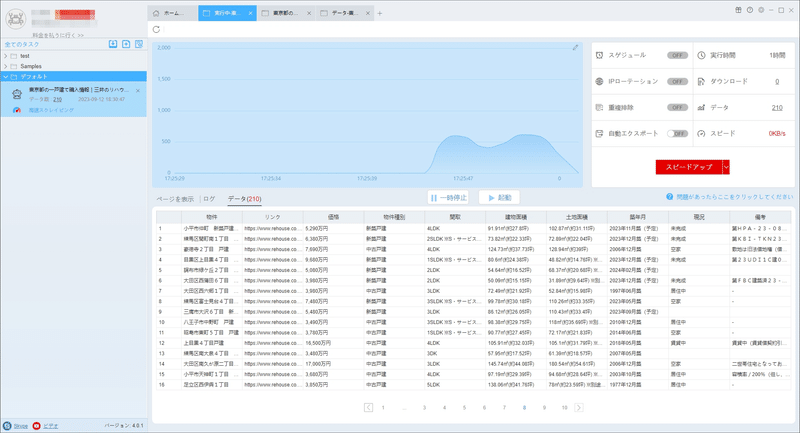
Task: Toggle the IPローテーション switch
Action: coord(677,82)
